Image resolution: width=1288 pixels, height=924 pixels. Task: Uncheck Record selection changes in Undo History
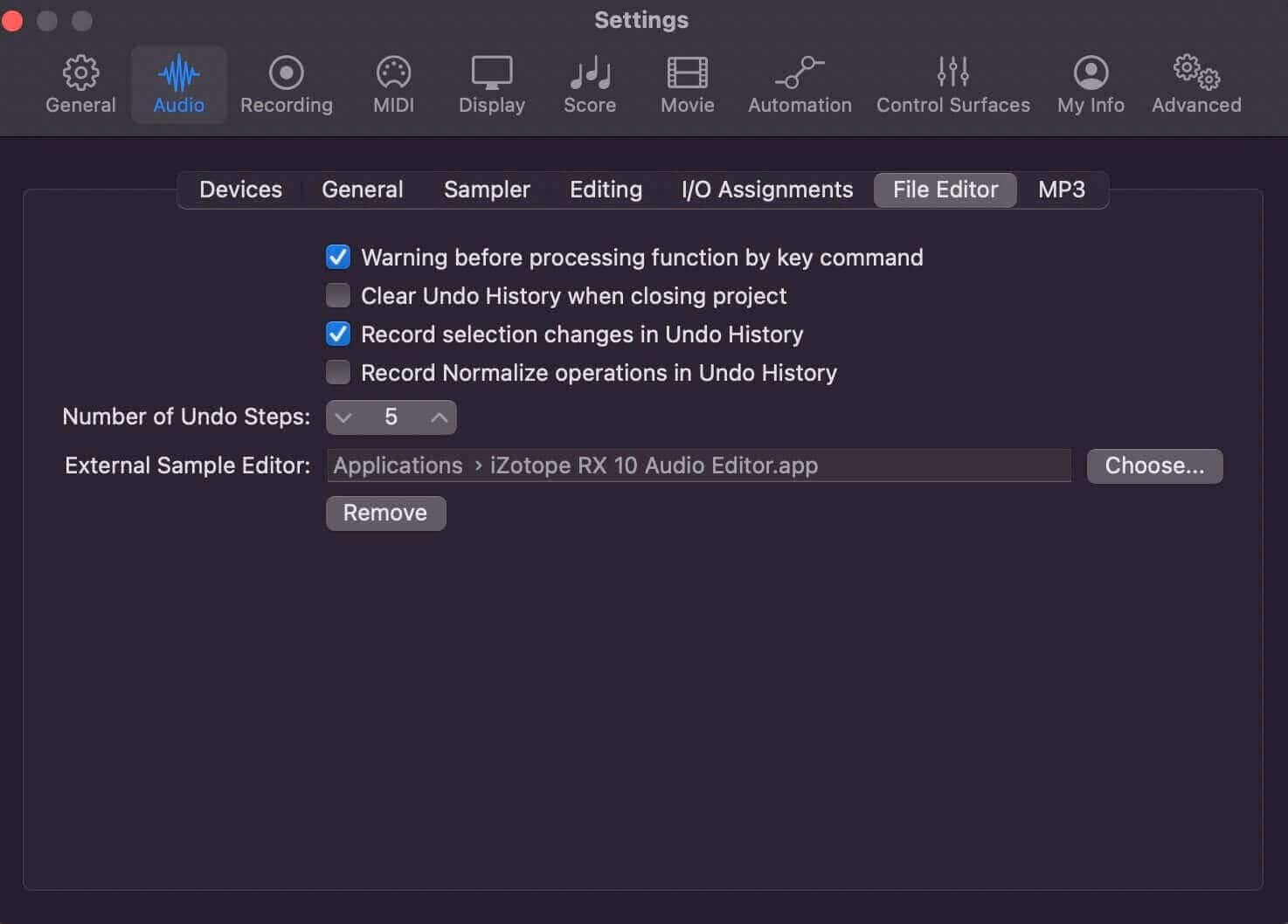338,334
